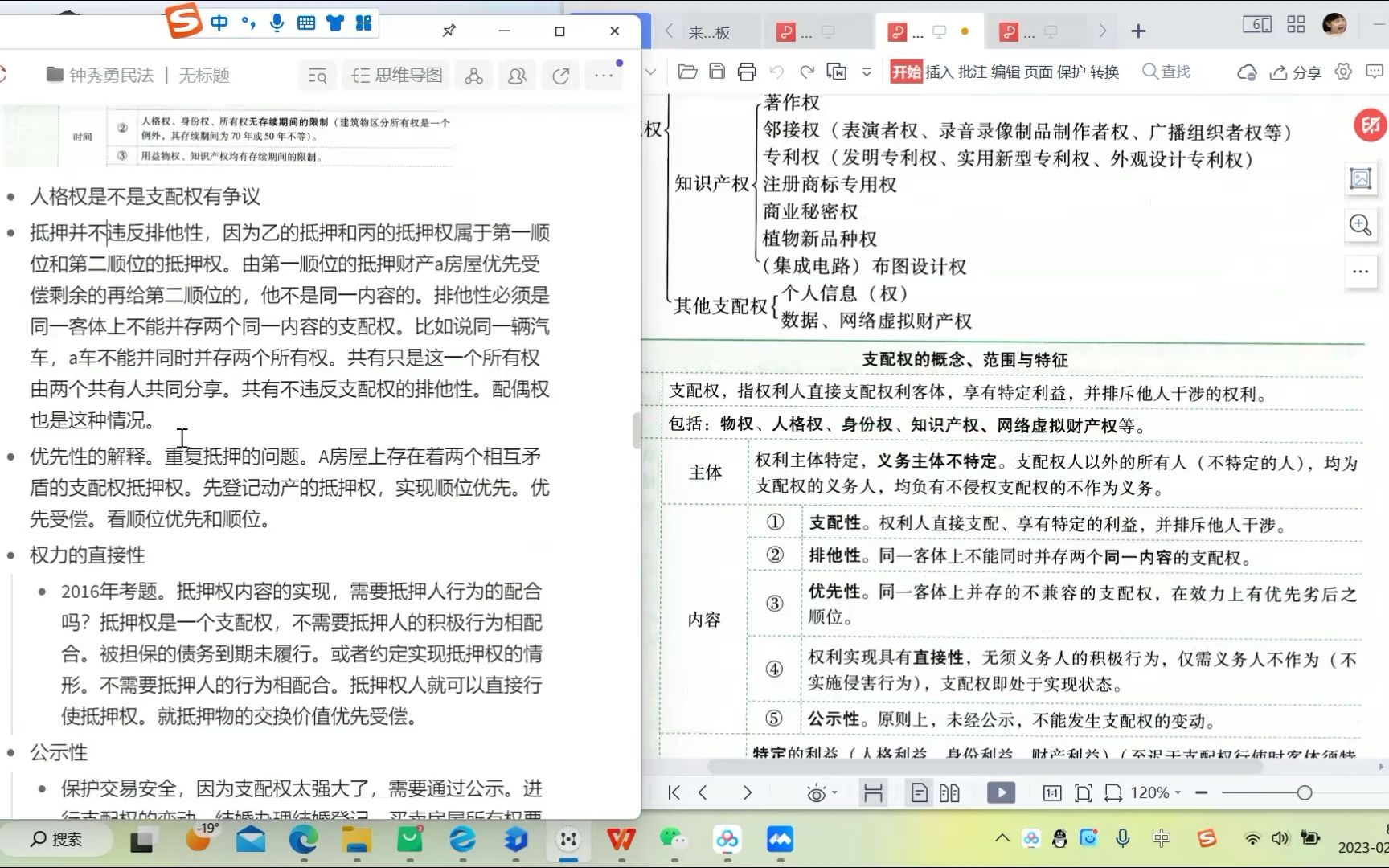Open the app grid icon near avatar
This screenshot has width=1389, height=868.
click(1296, 25)
